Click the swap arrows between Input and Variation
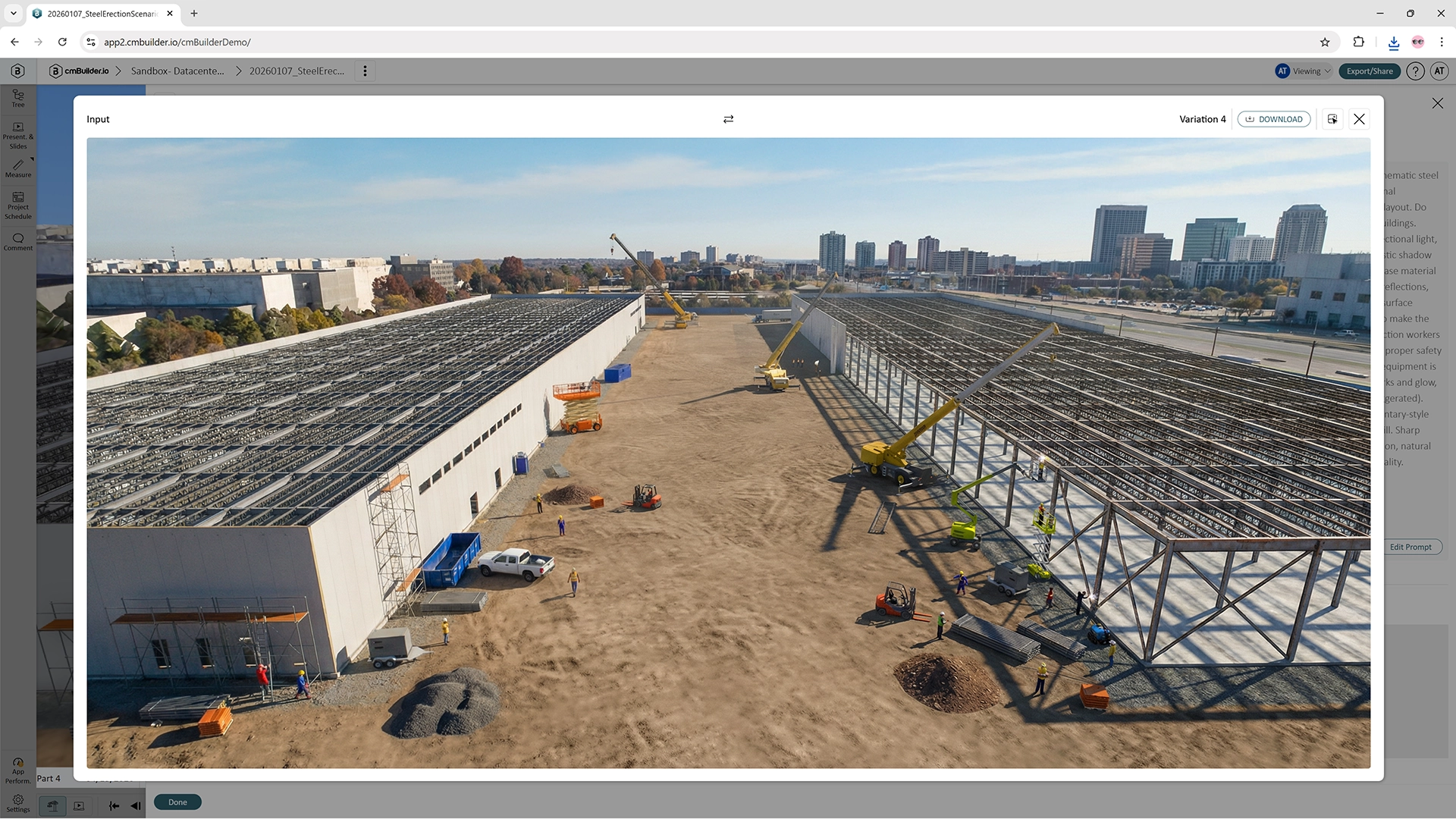Screen dimensions: 1456x819 (x=728, y=119)
